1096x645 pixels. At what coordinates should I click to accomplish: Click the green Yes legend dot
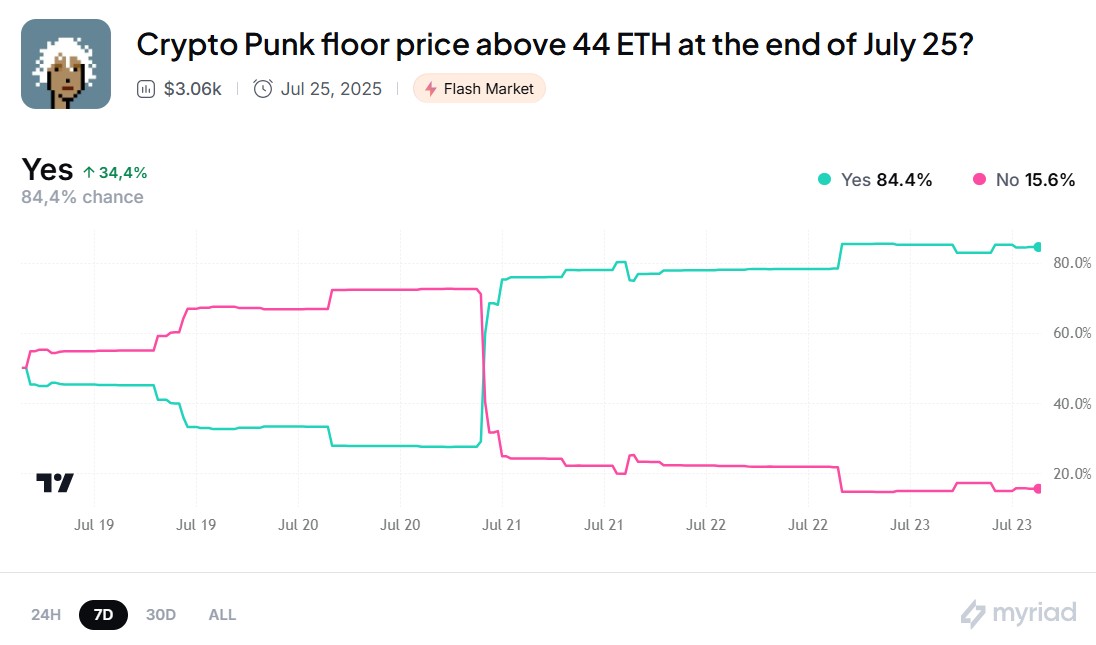click(x=826, y=180)
